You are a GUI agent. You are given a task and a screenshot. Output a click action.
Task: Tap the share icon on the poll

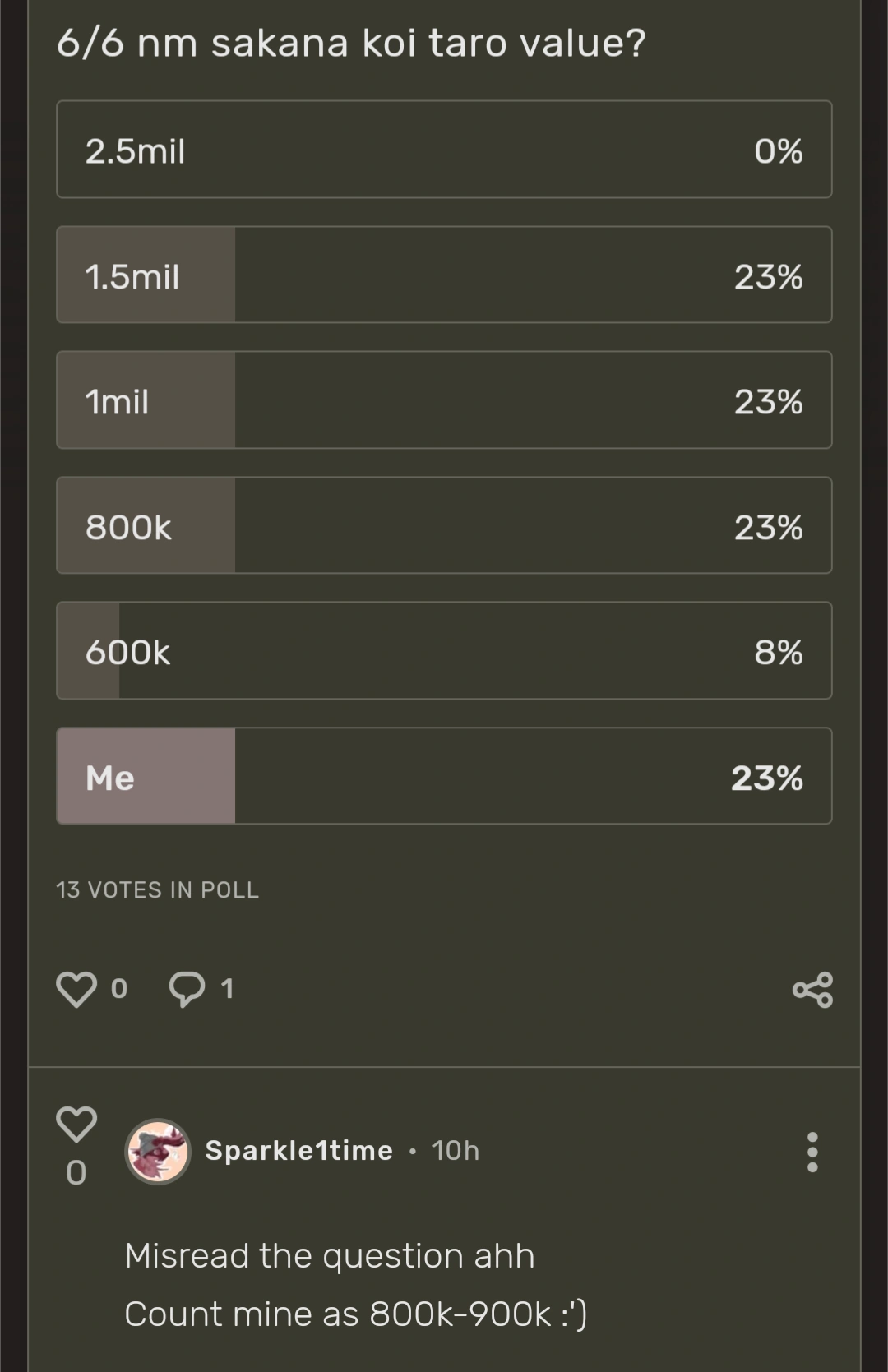coord(812,990)
